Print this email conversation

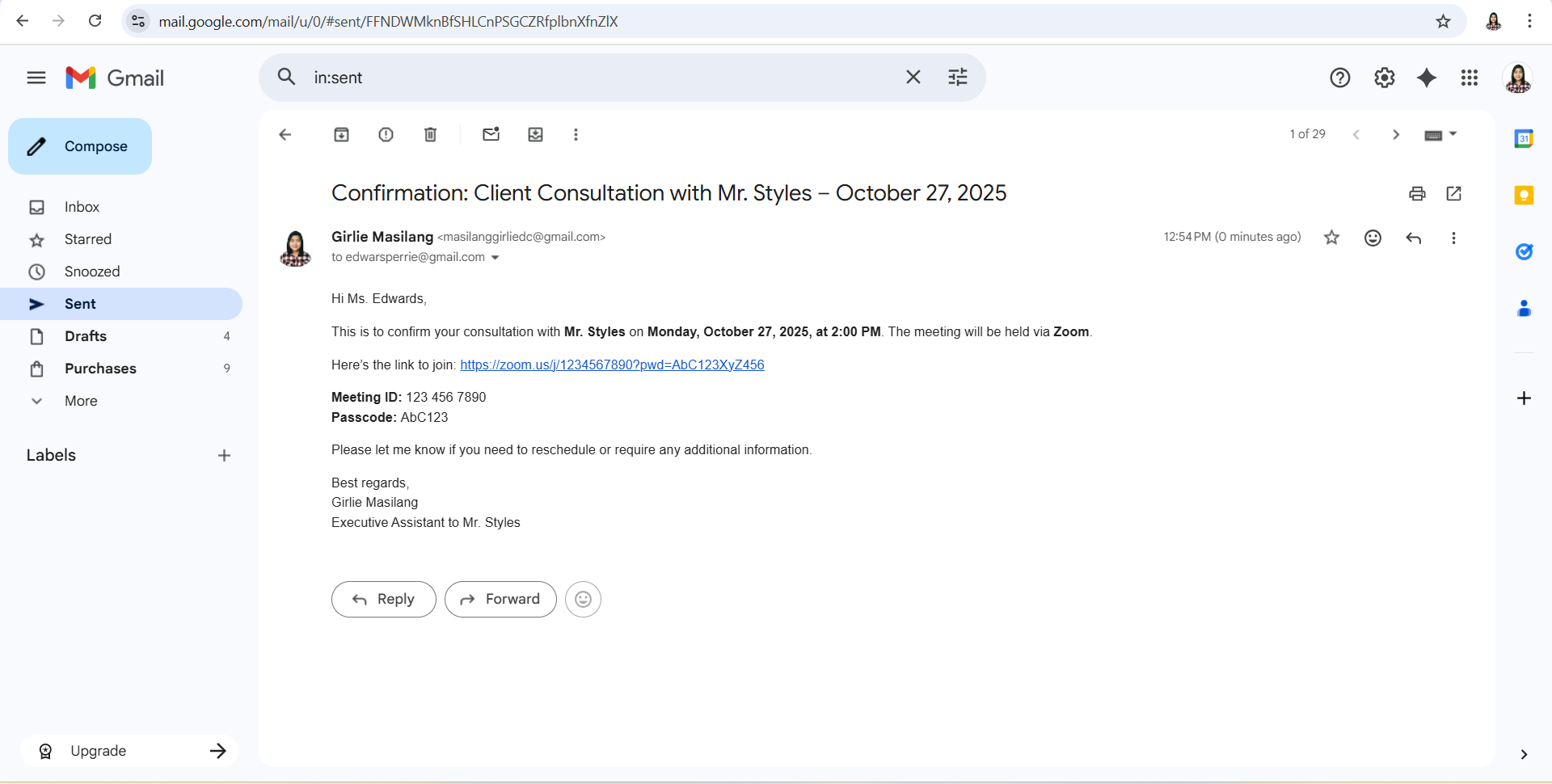coord(1417,194)
